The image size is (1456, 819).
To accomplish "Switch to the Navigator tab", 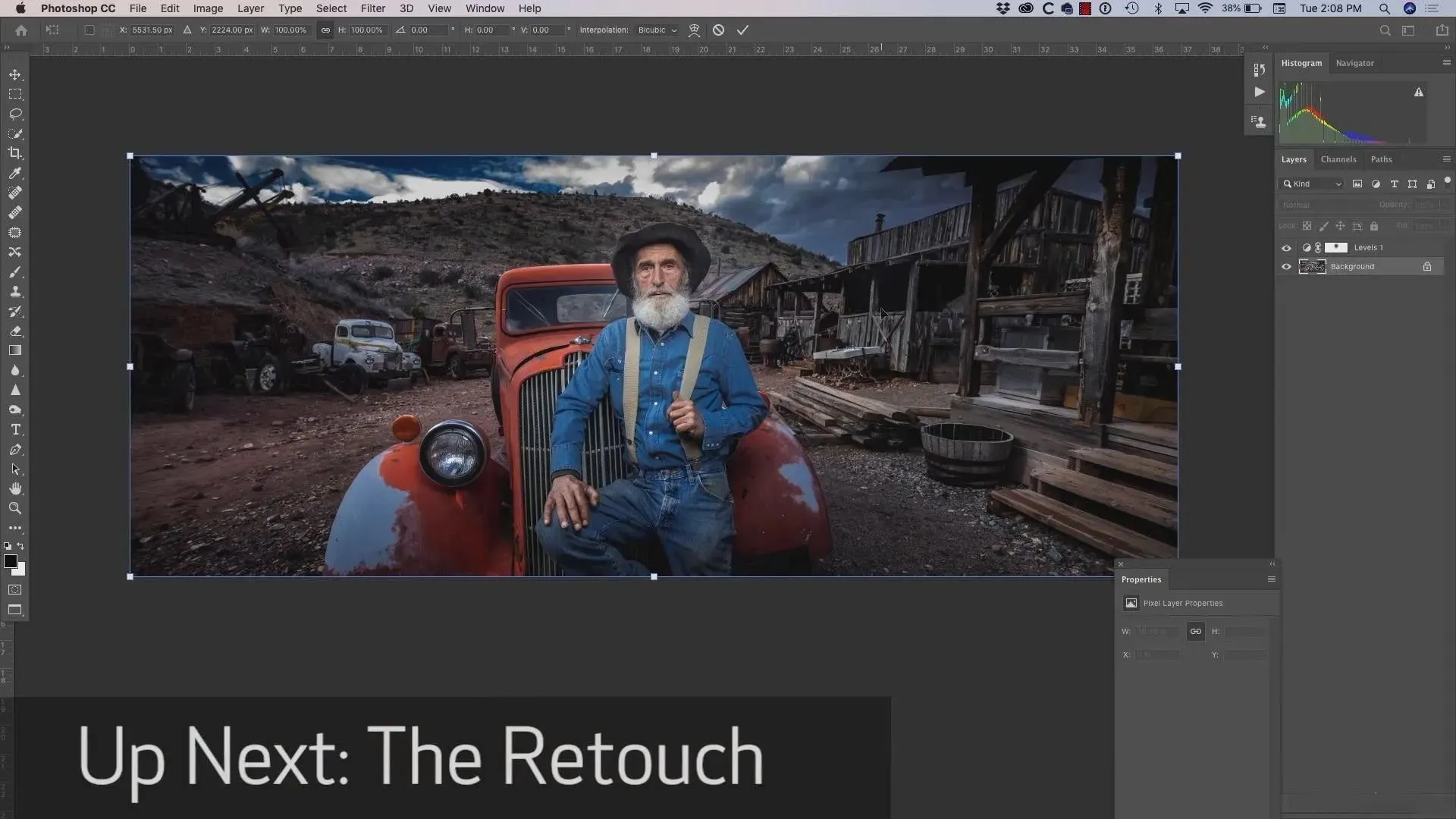I will pyautogui.click(x=1354, y=63).
